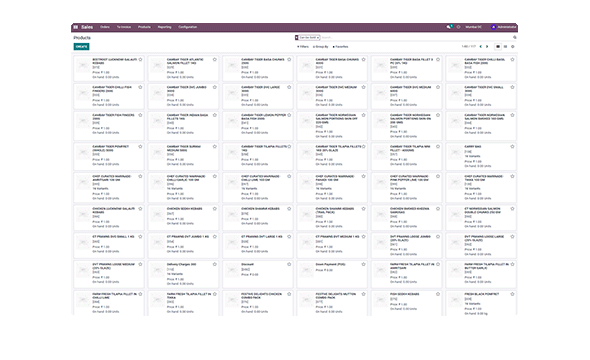Star Festive Delights Chicken Combo Pack card
Viewport: 590px width, 360px height.
tap(289, 294)
